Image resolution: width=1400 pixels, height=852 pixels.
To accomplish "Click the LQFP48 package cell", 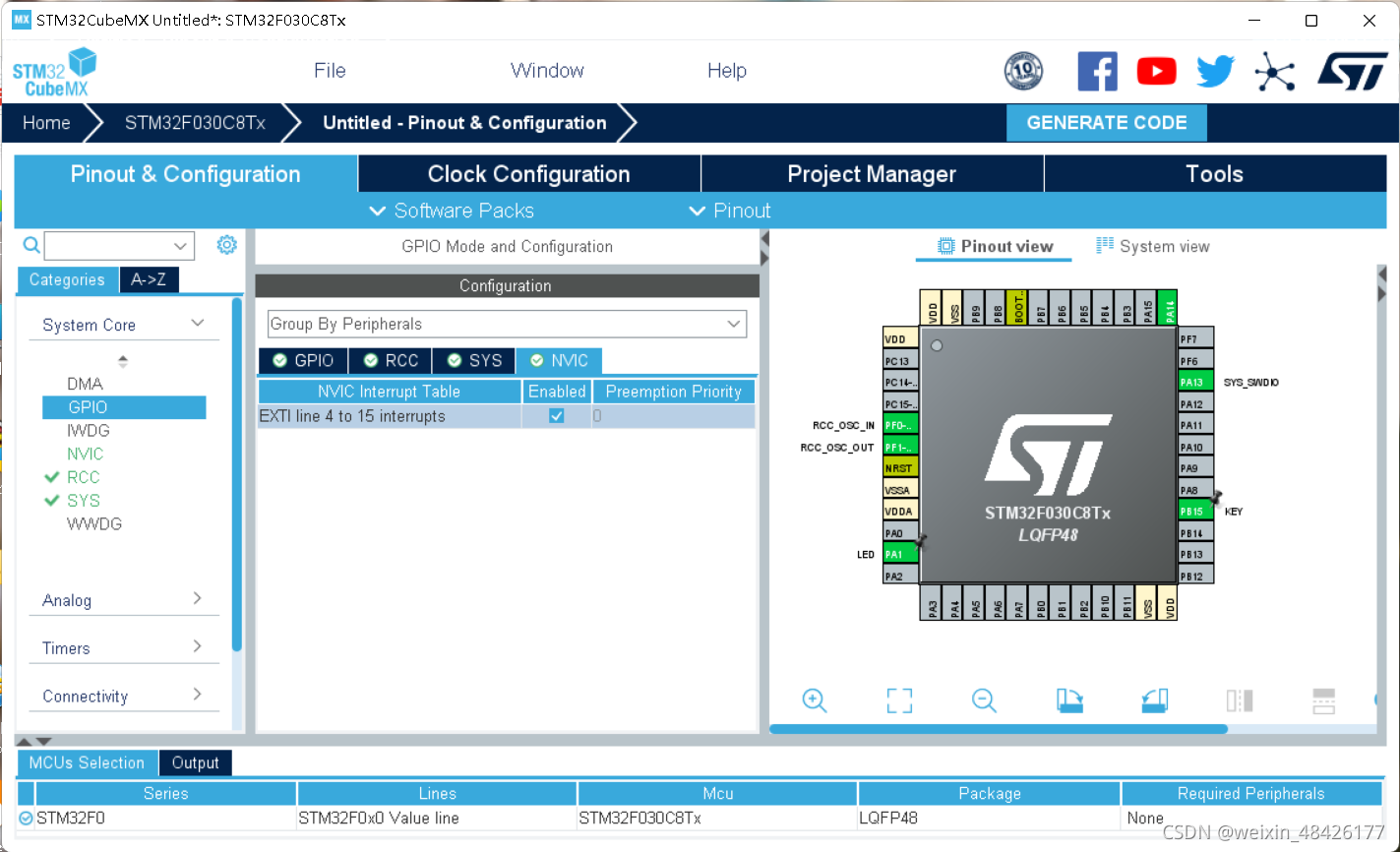I will (x=989, y=818).
